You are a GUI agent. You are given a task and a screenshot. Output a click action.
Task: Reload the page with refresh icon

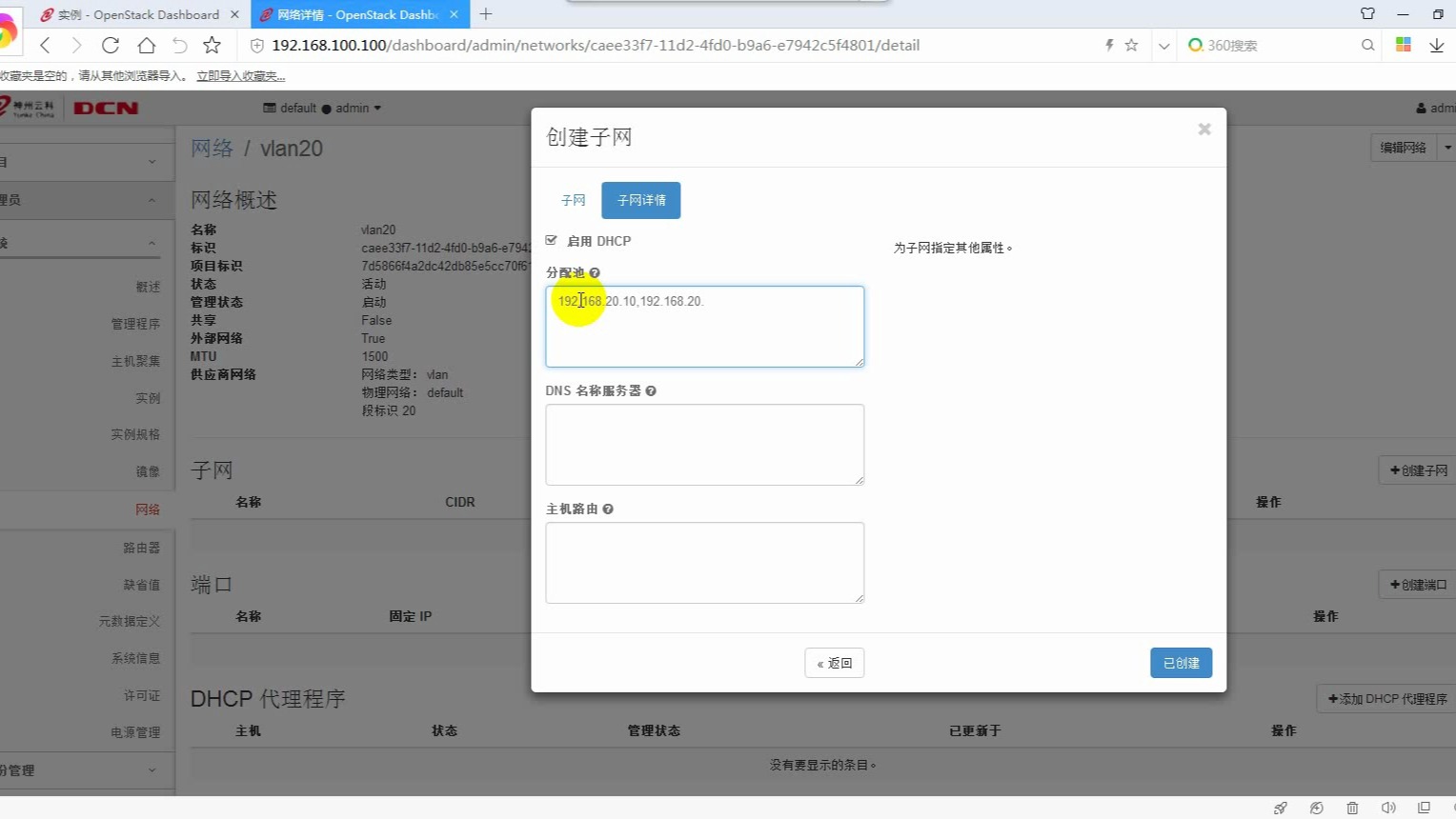[111, 45]
